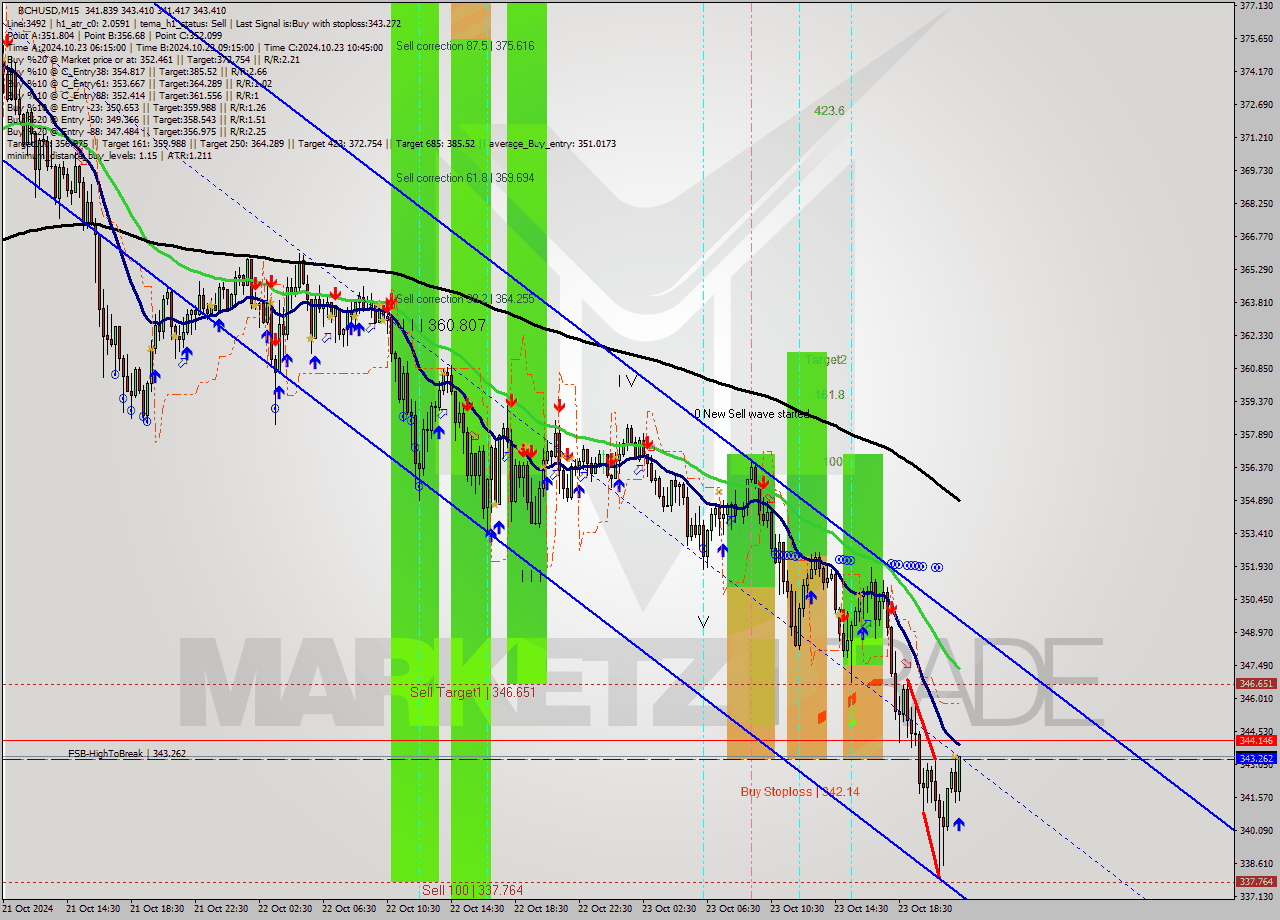Click the 'FSB-HighToBreak | 343.262' label
1280x920 pixels.
(127, 754)
